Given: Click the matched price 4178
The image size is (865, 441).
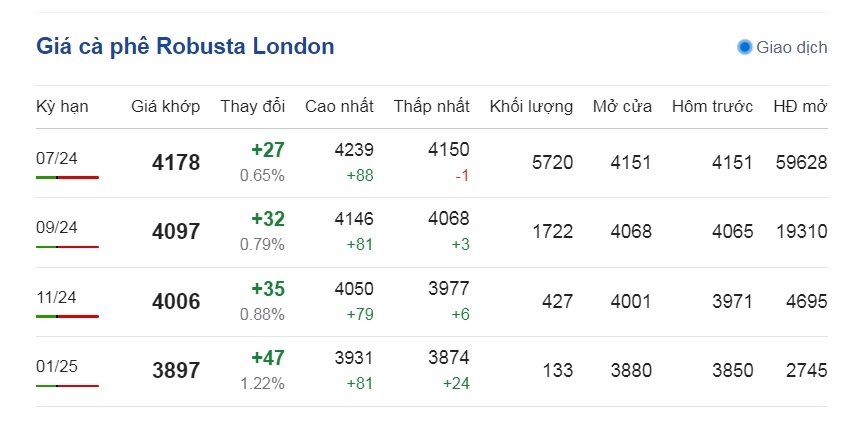Looking at the screenshot, I should [176, 163].
